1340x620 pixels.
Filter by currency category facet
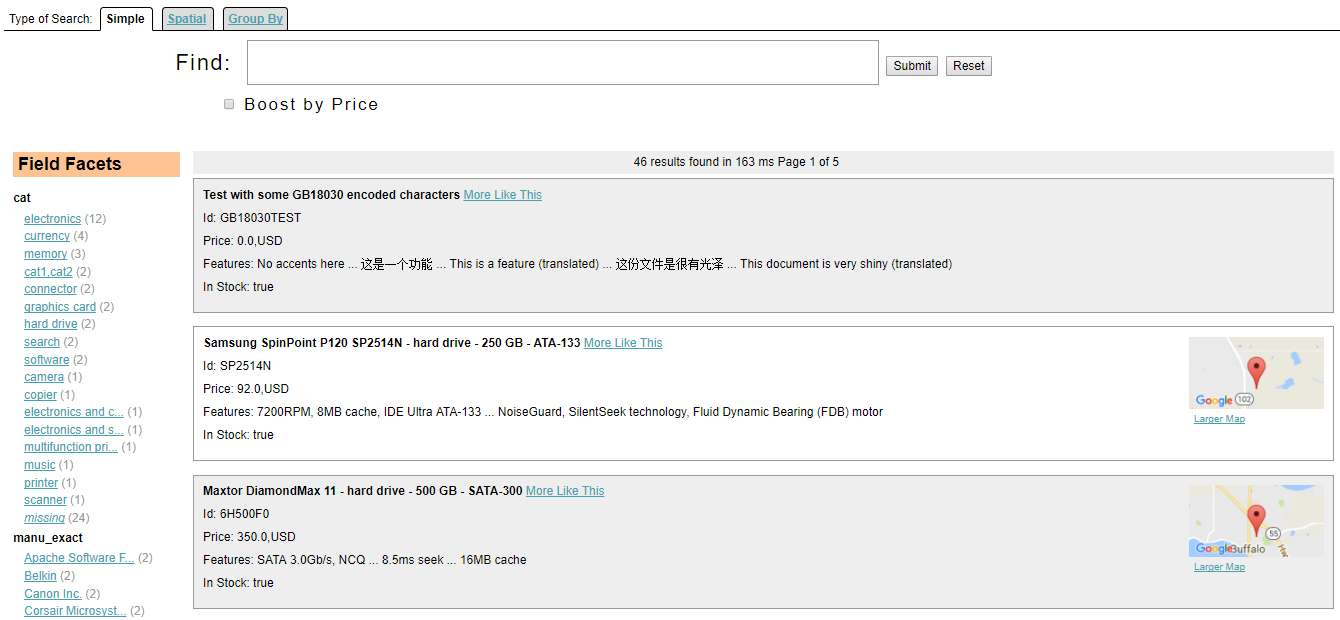tap(47, 236)
